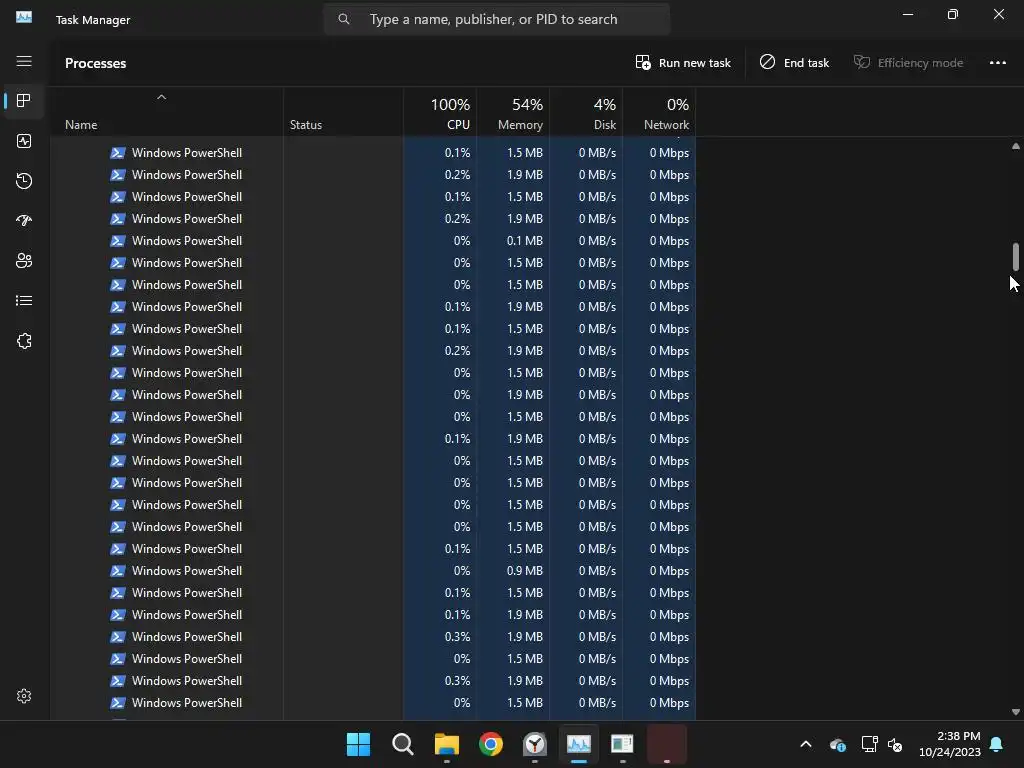Image resolution: width=1024 pixels, height=768 pixels.
Task: Click the vertical scrollbar thumb
Action: 1016,257
